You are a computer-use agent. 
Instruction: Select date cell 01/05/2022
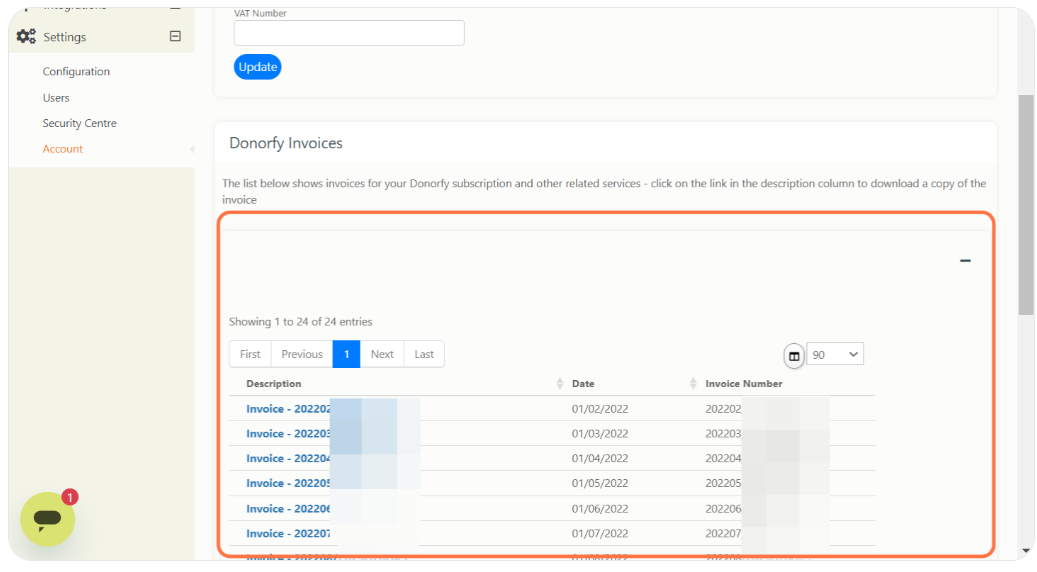coord(600,483)
